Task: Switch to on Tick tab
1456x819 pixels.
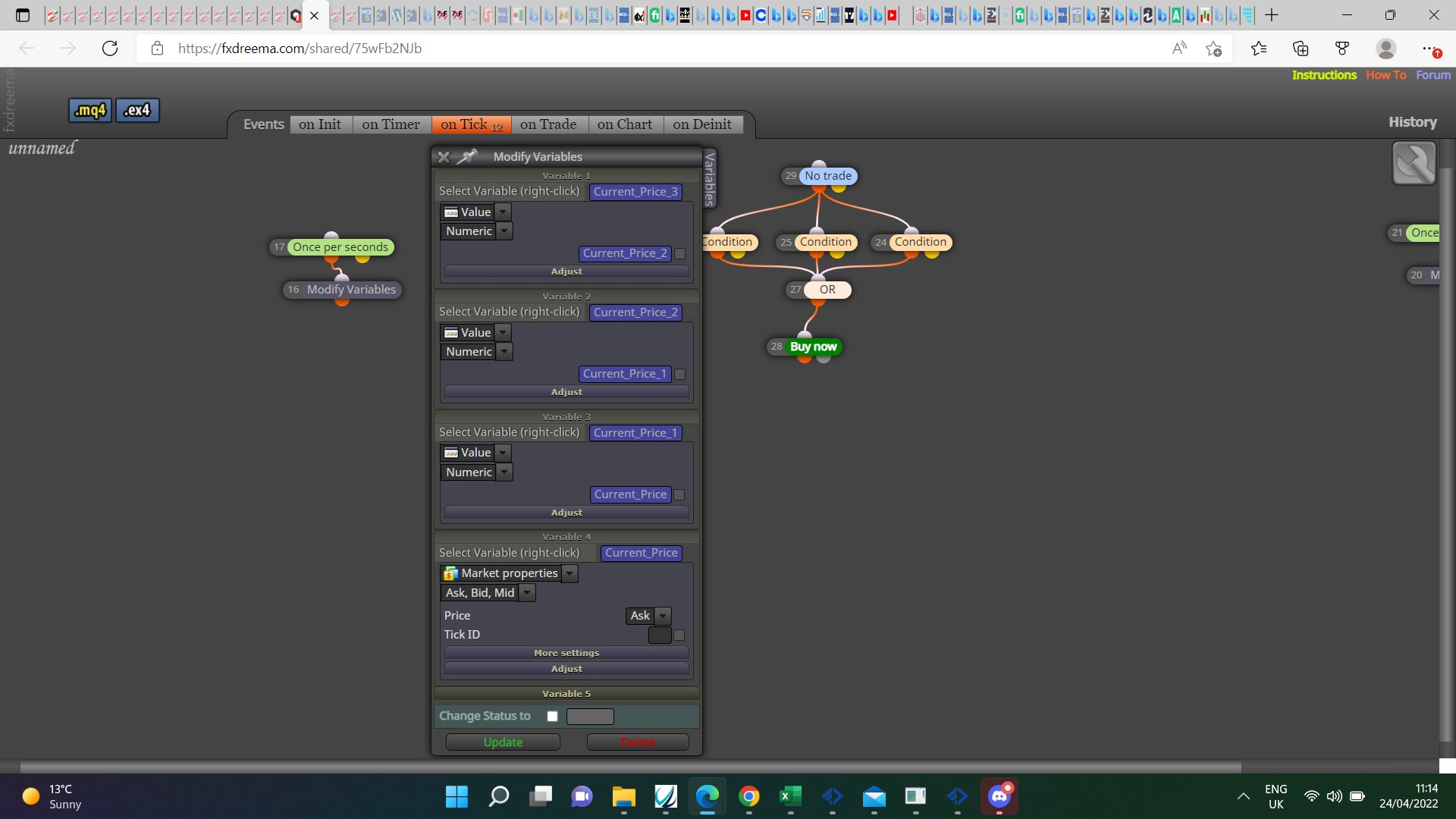Action: tap(471, 124)
